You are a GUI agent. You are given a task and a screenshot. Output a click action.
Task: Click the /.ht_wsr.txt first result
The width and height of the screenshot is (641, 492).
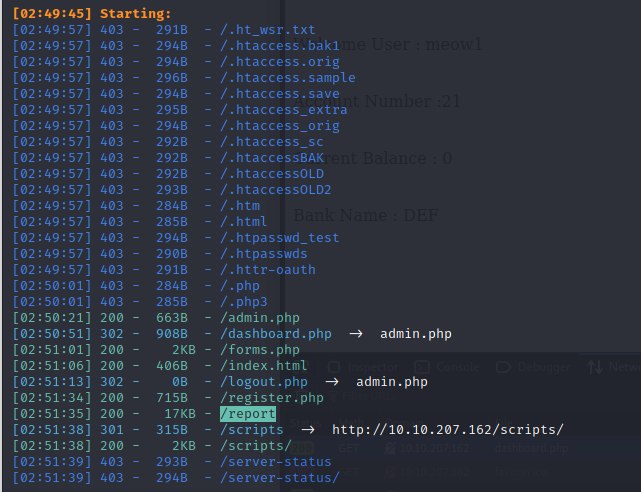[x=267, y=30]
